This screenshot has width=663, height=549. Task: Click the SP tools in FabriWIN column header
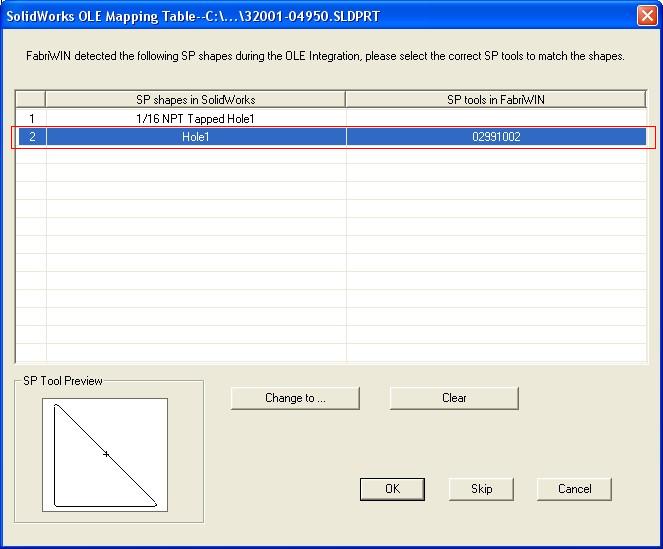[x=496, y=100]
